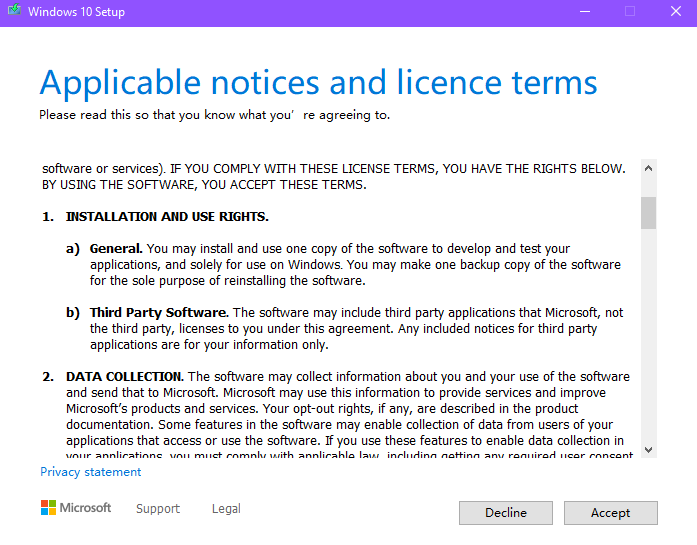The height and width of the screenshot is (545, 697).
Task: Open the Privacy statement link
Action: click(x=91, y=472)
